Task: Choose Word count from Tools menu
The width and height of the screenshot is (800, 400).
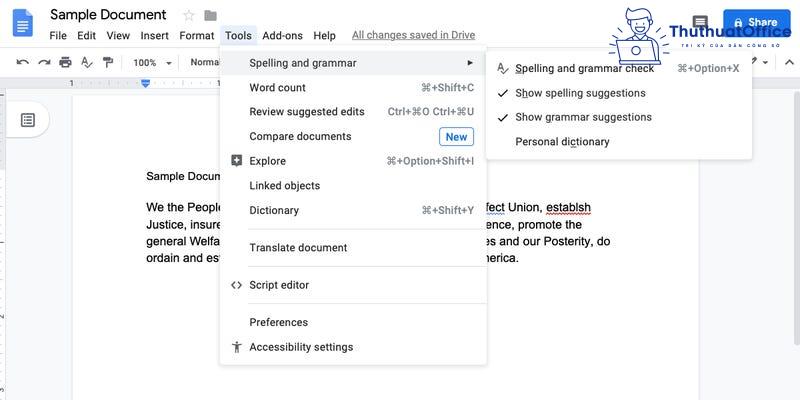Action: 353,88
